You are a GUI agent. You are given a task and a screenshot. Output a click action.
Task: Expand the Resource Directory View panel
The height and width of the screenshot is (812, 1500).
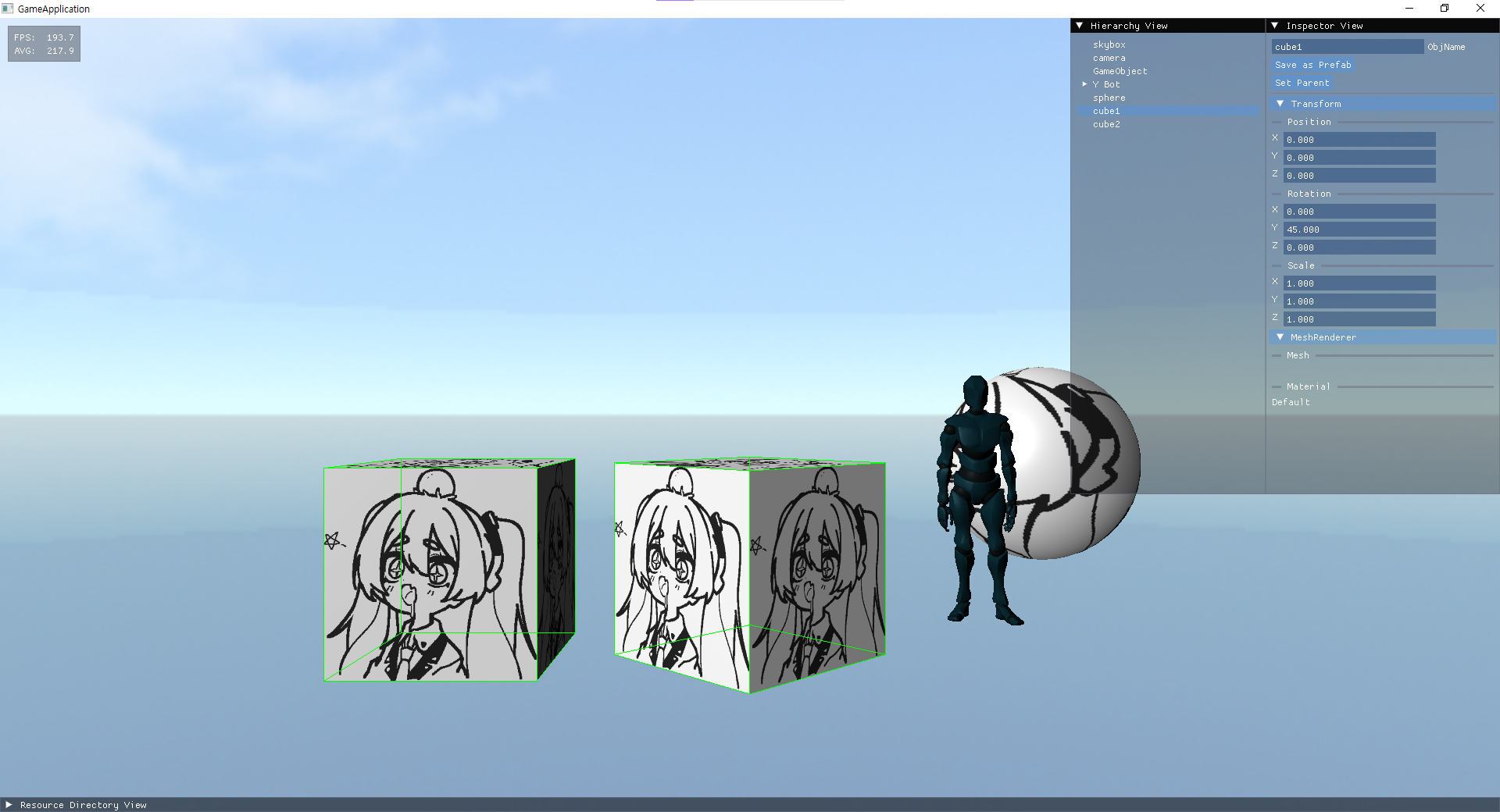[x=9, y=805]
